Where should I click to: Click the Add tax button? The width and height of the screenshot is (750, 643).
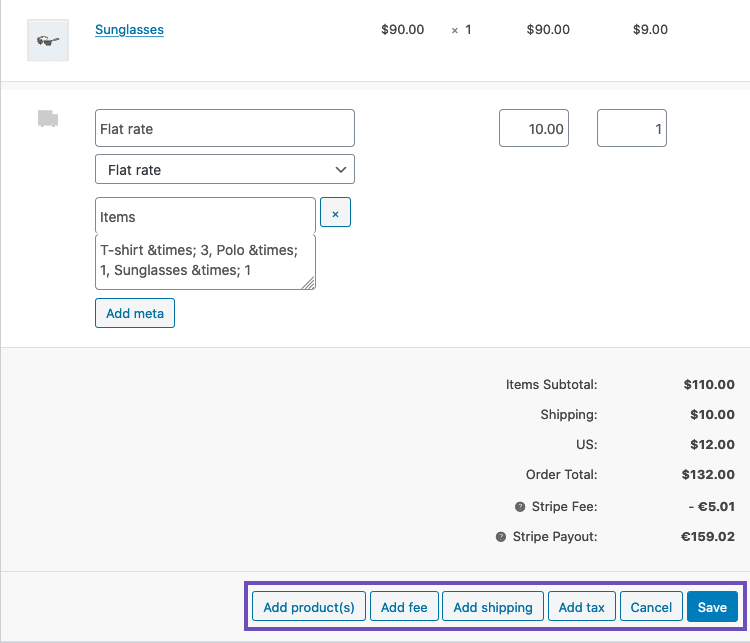(581, 607)
